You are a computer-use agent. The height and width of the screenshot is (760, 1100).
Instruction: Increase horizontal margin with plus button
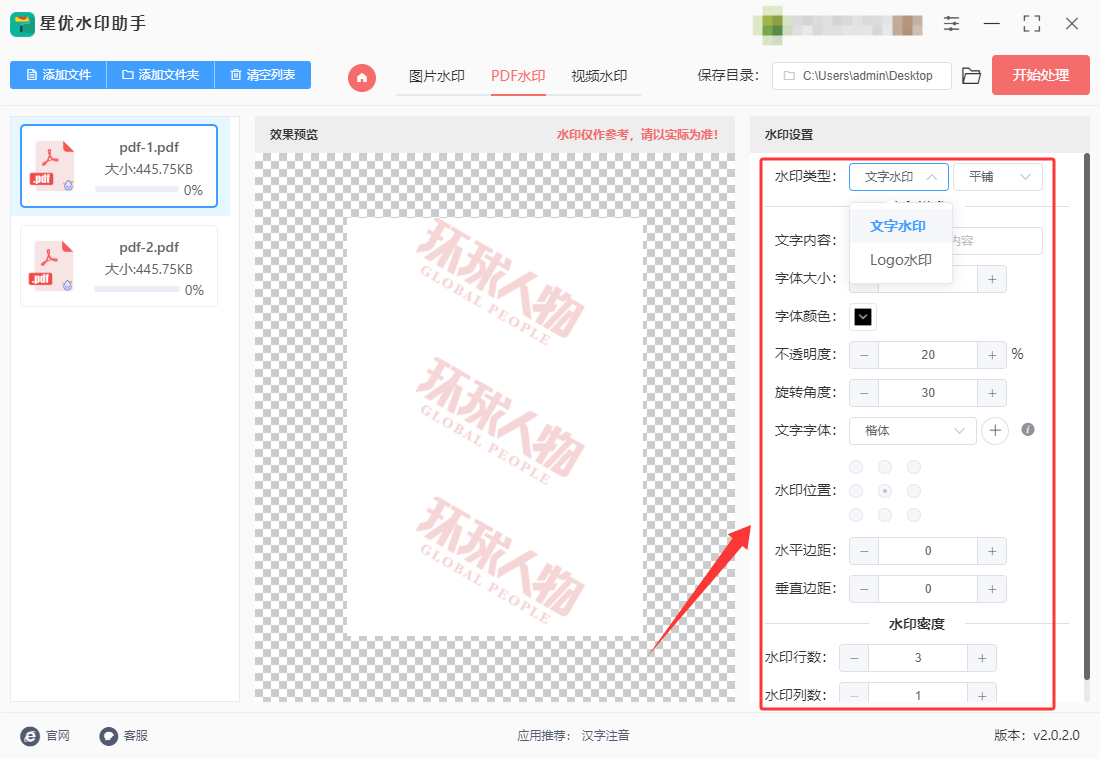[992, 551]
